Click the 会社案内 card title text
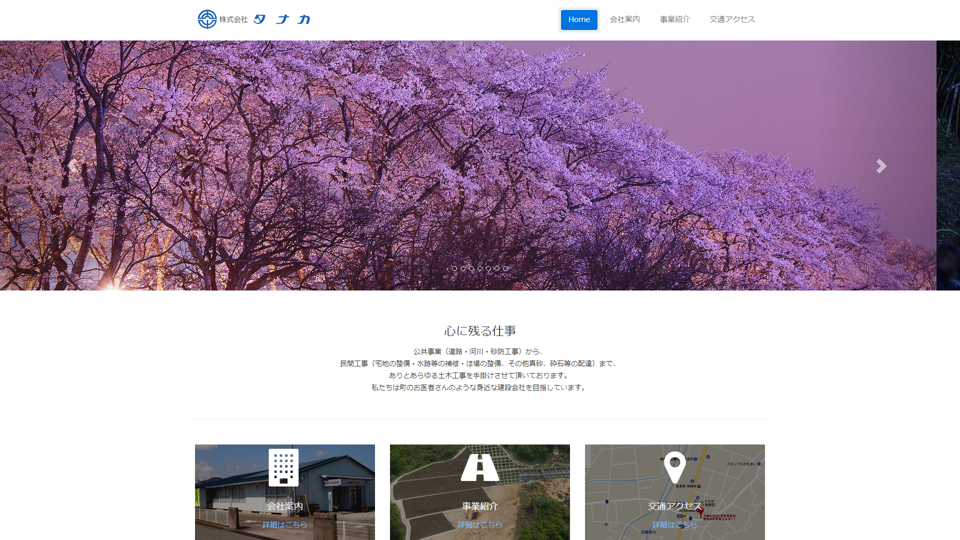The width and height of the screenshot is (960, 540). point(285,506)
